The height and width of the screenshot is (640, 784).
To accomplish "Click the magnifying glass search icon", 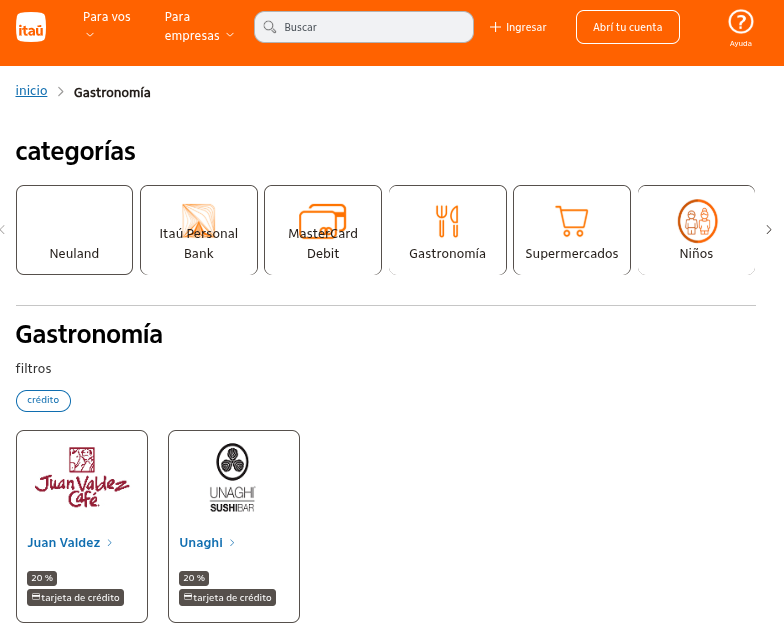I will click(x=269, y=27).
